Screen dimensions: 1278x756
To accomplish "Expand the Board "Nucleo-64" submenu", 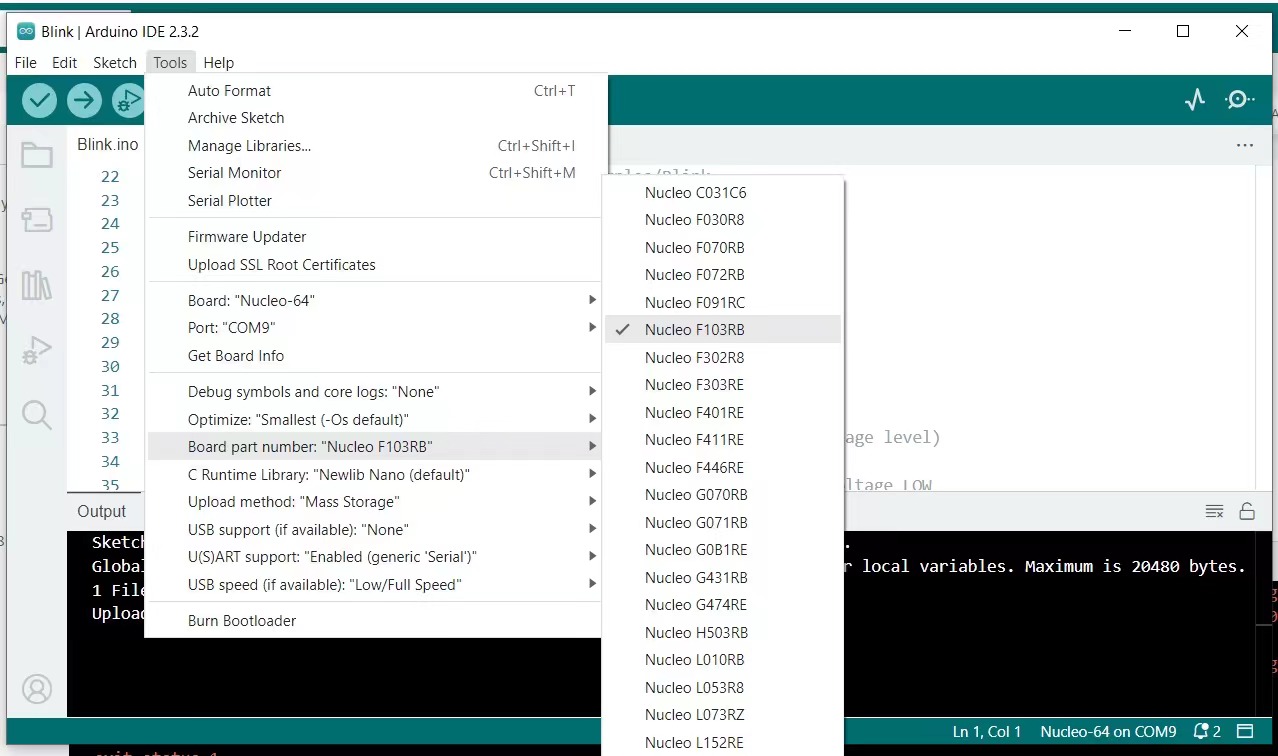I will [x=375, y=301].
